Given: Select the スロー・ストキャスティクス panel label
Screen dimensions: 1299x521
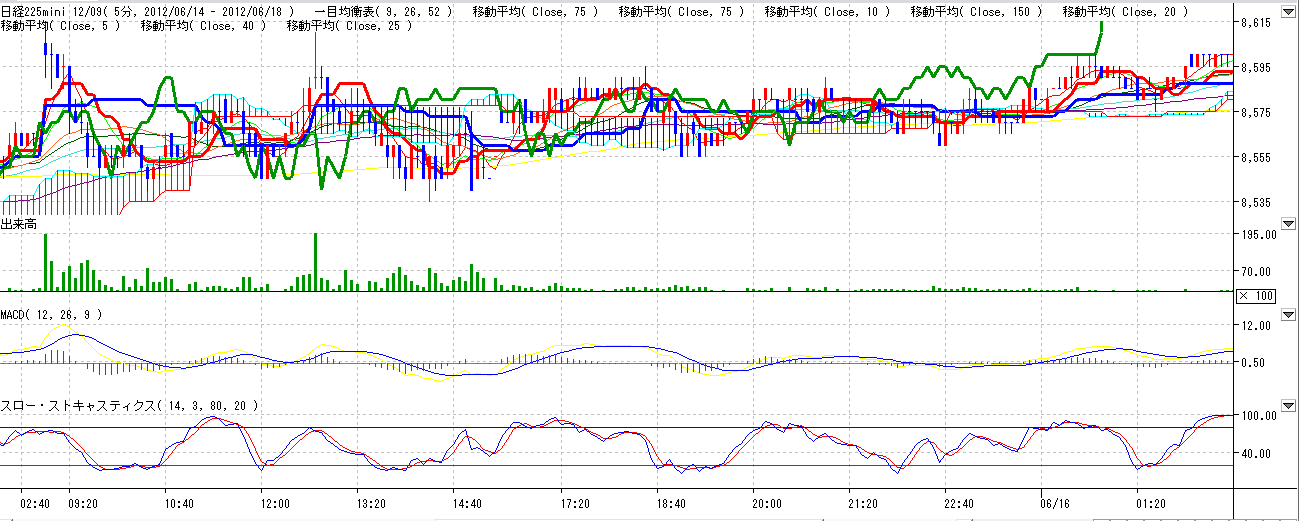Looking at the screenshot, I should (130, 406).
